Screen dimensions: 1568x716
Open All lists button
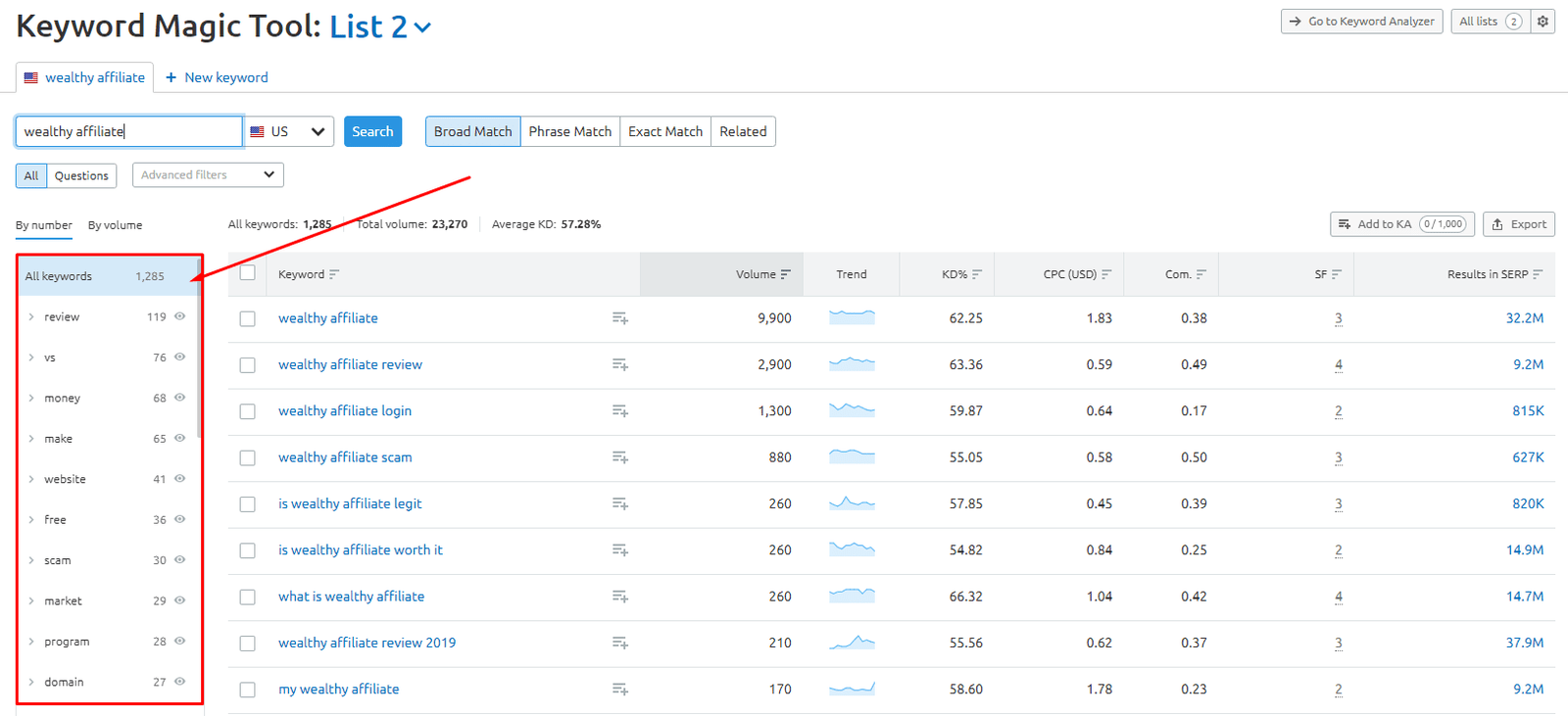[x=1490, y=22]
